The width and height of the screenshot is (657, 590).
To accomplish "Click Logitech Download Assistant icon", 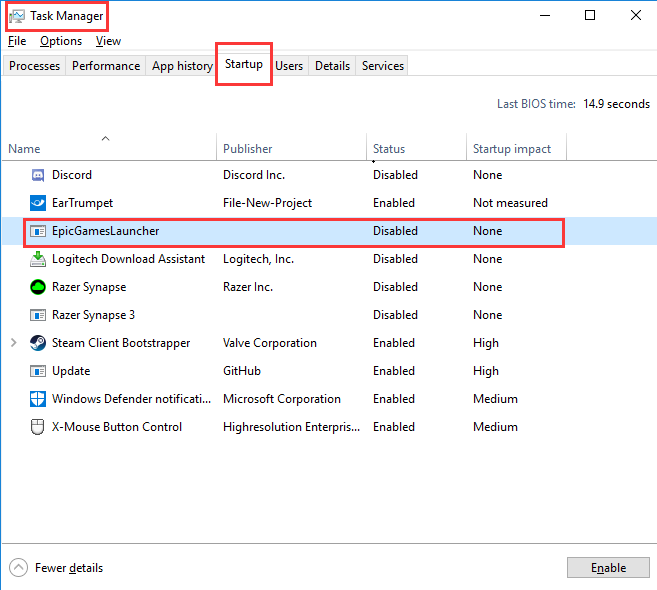I will [x=38, y=259].
